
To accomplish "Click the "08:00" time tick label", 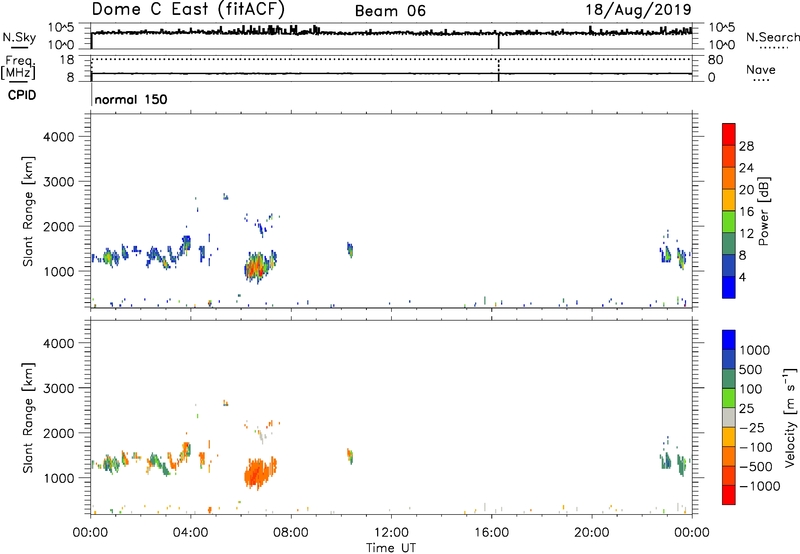I will (x=291, y=533).
